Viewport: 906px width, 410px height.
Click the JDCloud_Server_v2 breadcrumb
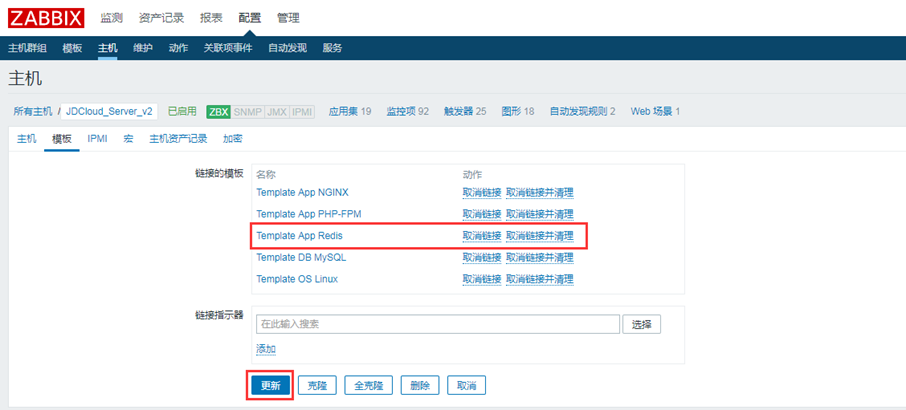tap(109, 111)
